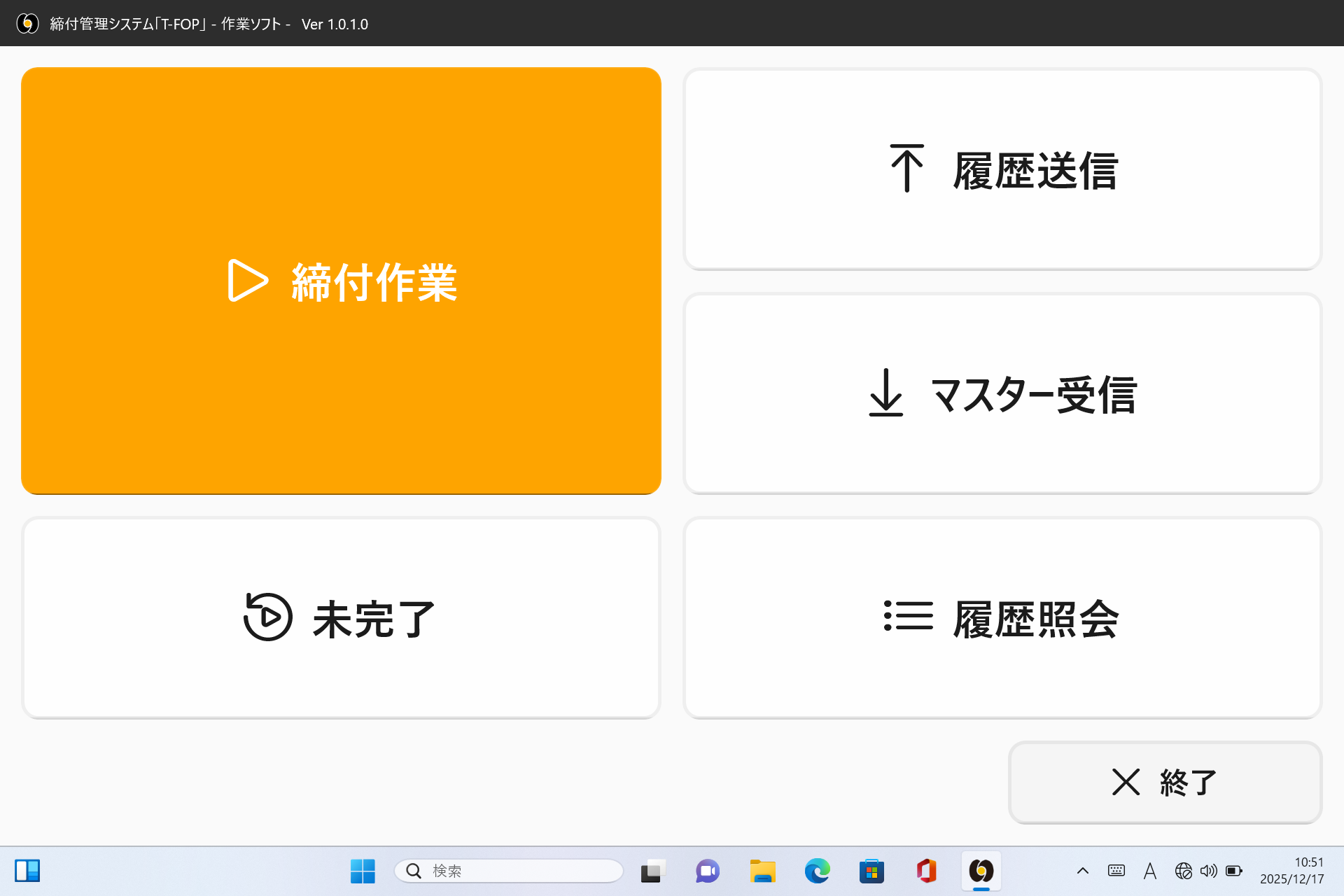Click the X icon on 終了
This screenshot has height=896, width=1344.
pyautogui.click(x=1125, y=783)
